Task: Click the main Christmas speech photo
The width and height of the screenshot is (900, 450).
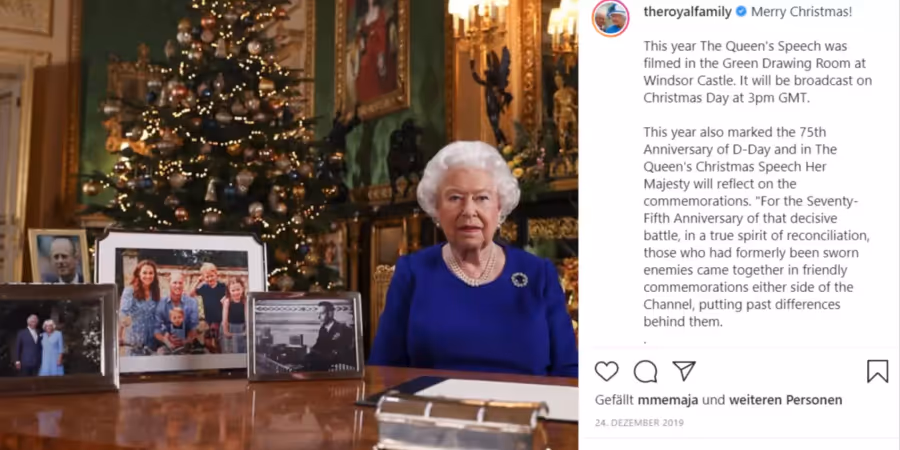Action: point(289,225)
